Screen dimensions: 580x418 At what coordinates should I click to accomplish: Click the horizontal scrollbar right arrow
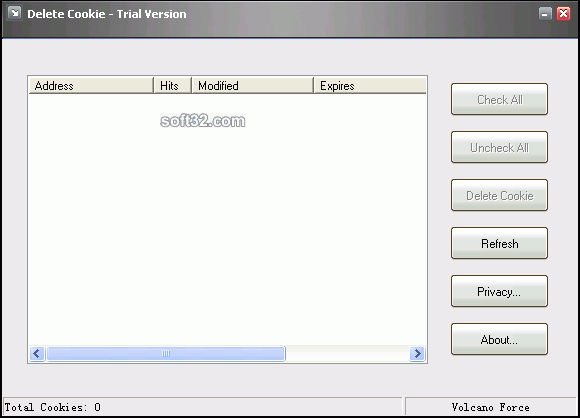coord(418,354)
